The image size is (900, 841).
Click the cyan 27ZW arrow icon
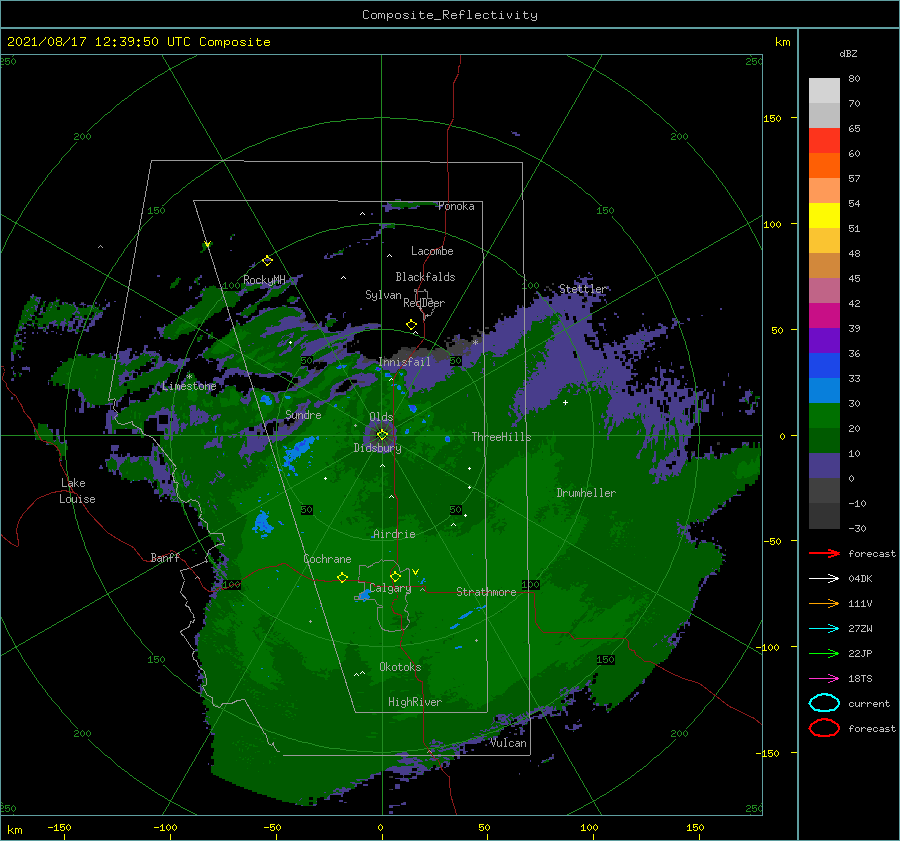(x=824, y=629)
